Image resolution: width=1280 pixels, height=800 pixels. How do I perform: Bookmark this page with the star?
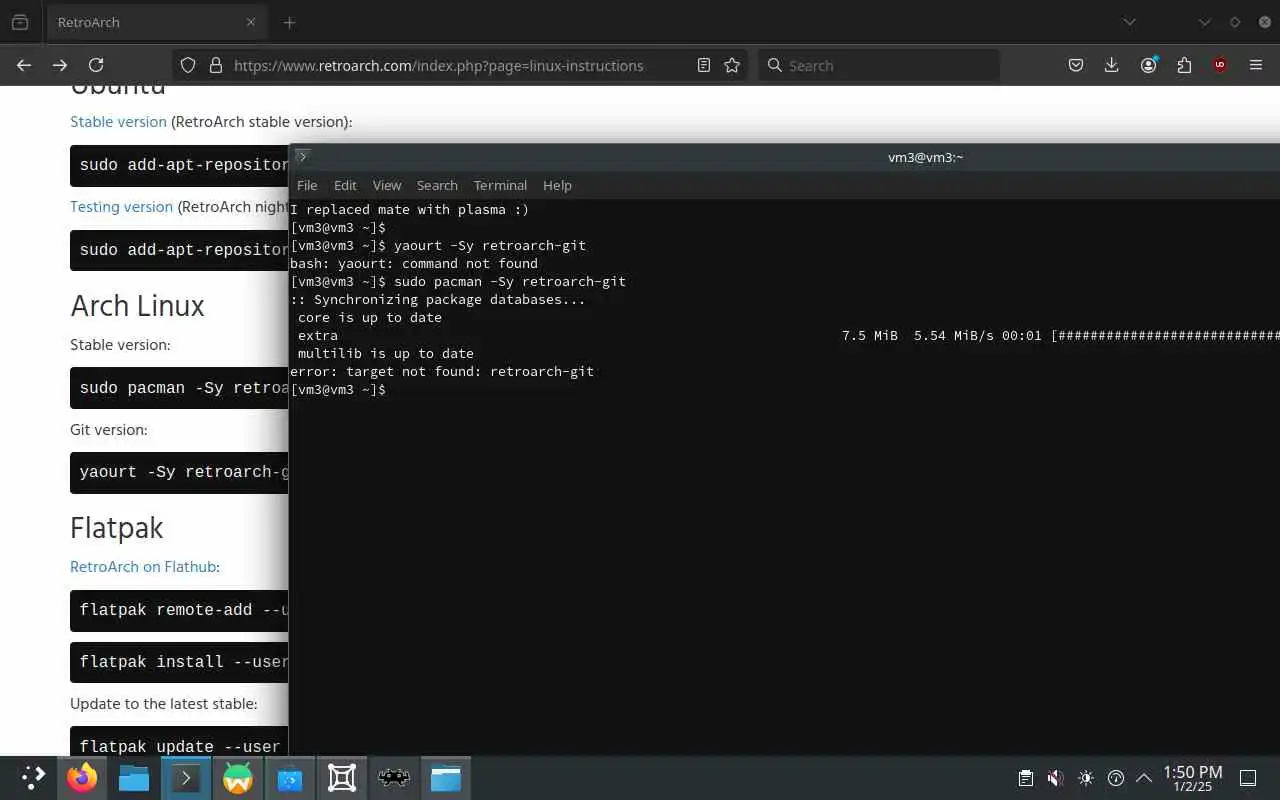click(x=732, y=65)
